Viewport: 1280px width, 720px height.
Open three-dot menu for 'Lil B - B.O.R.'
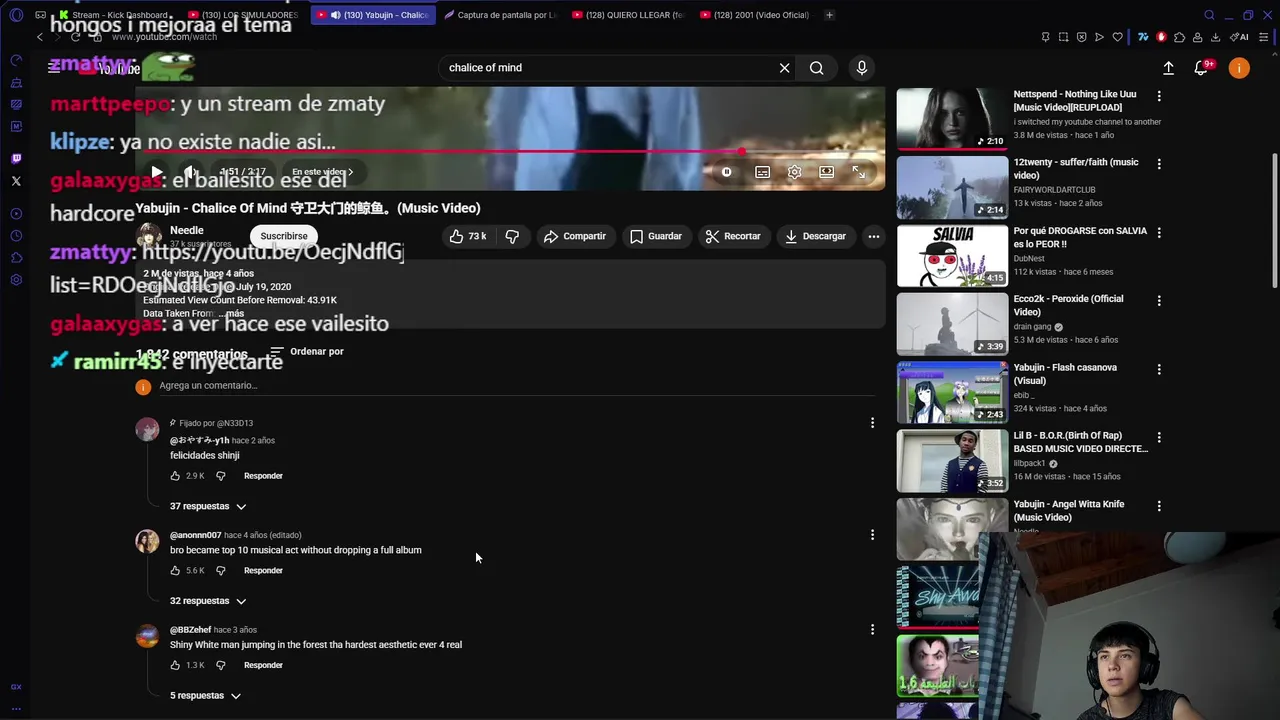click(1159, 437)
